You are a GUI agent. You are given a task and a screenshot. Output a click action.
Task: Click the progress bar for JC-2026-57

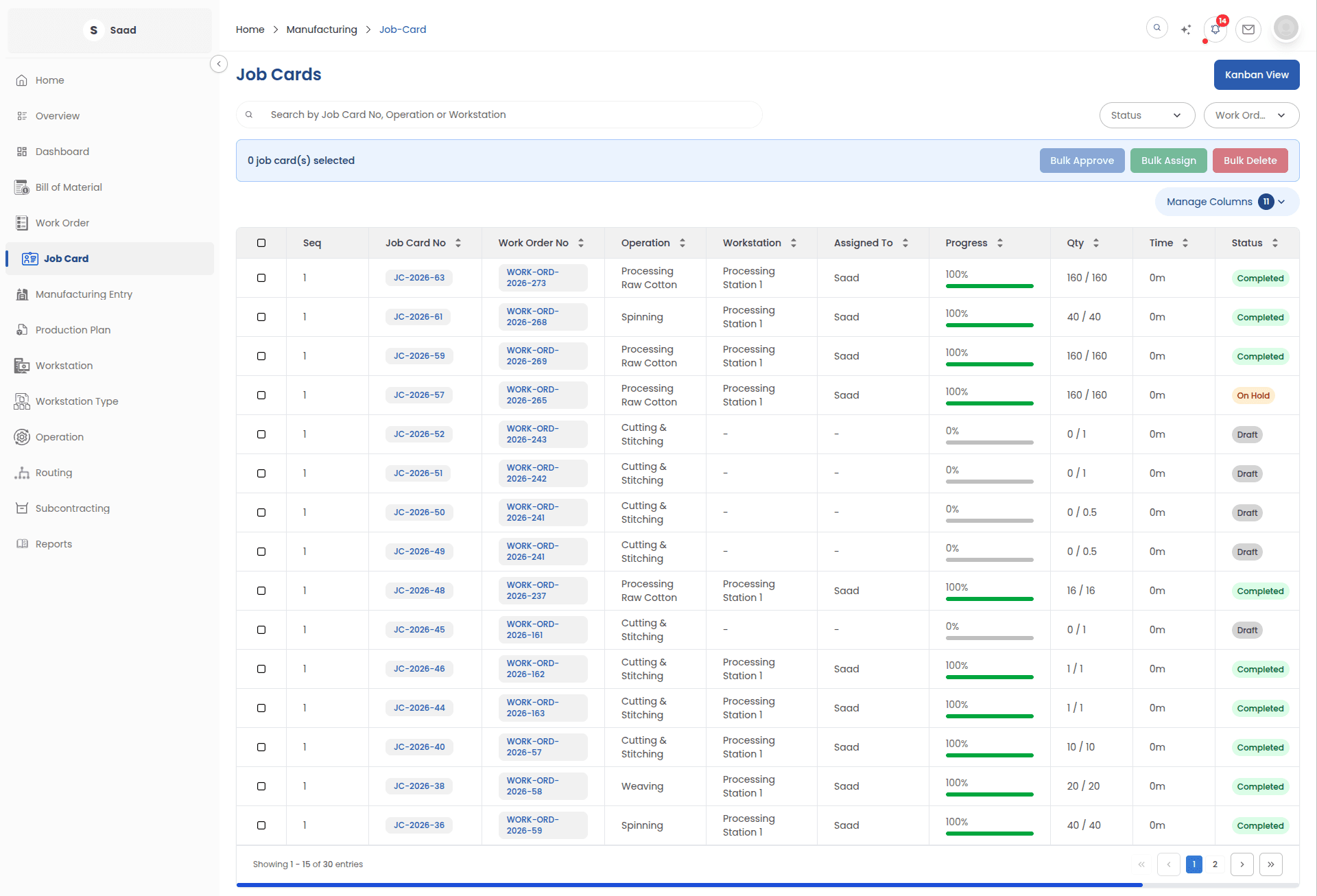[989, 403]
